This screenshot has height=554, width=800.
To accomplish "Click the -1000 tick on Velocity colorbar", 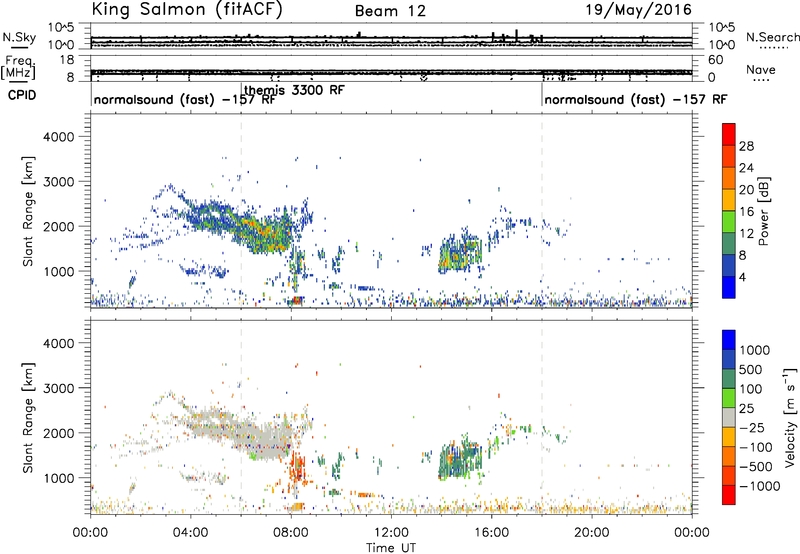I will 759,486.
